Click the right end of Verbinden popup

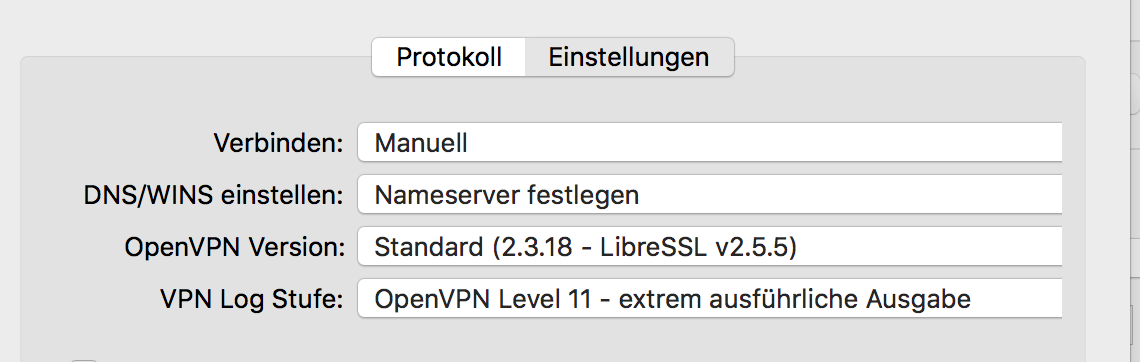(1047, 142)
